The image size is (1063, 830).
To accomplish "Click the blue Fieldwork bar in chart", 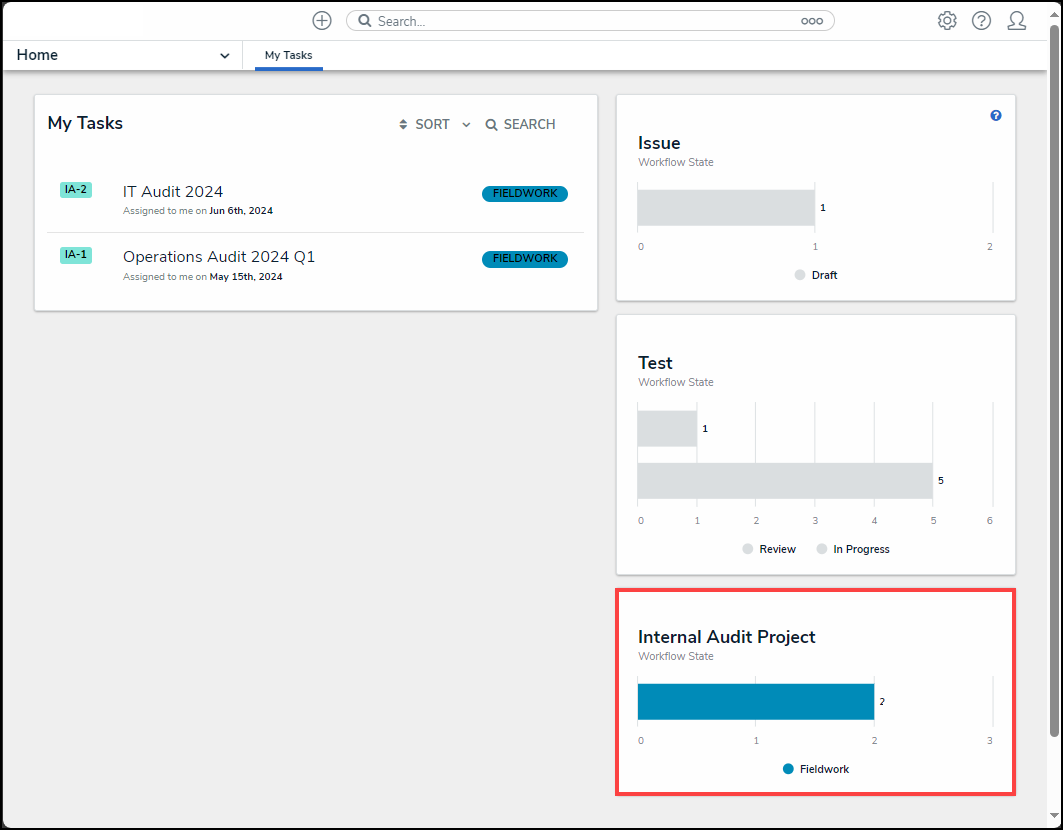I will pyautogui.click(x=755, y=702).
